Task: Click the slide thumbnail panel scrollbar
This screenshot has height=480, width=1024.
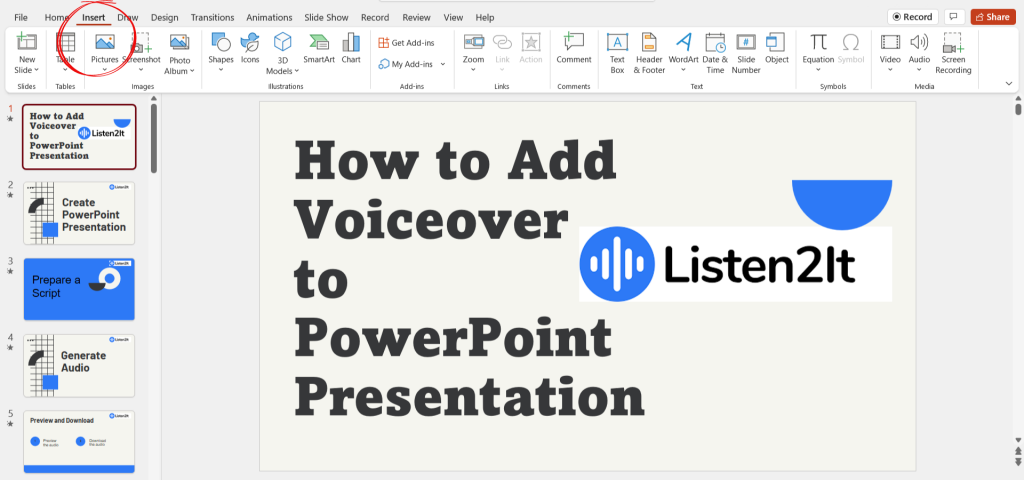Action: point(154,138)
